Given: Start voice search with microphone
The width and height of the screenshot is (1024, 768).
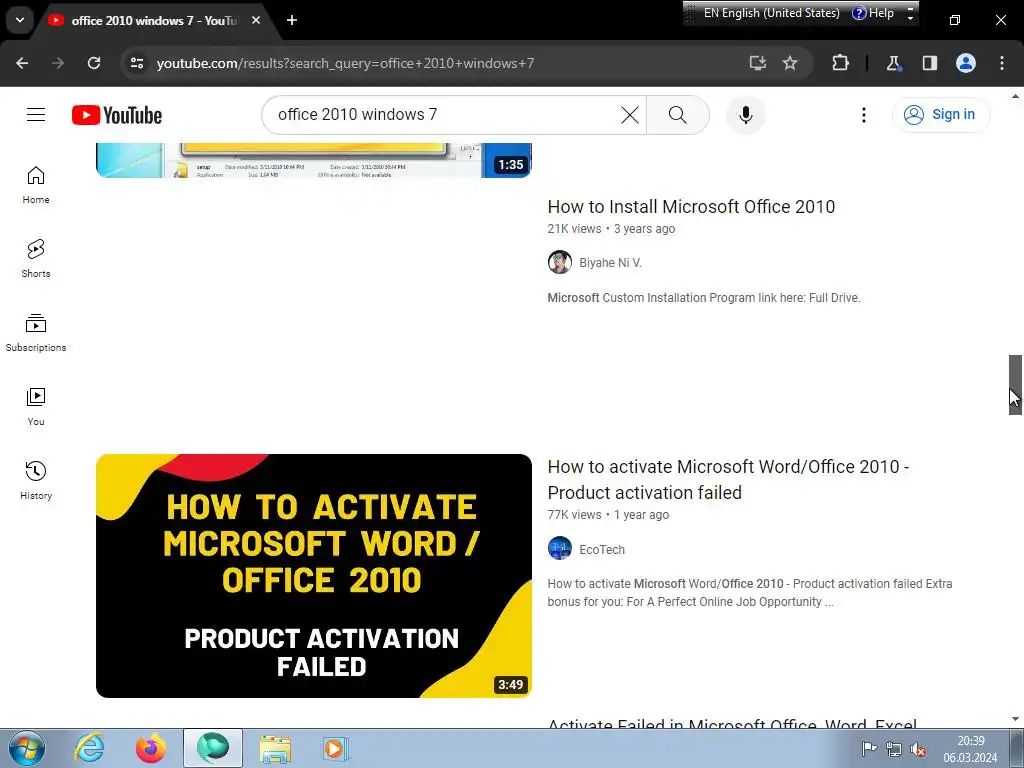Looking at the screenshot, I should [745, 115].
